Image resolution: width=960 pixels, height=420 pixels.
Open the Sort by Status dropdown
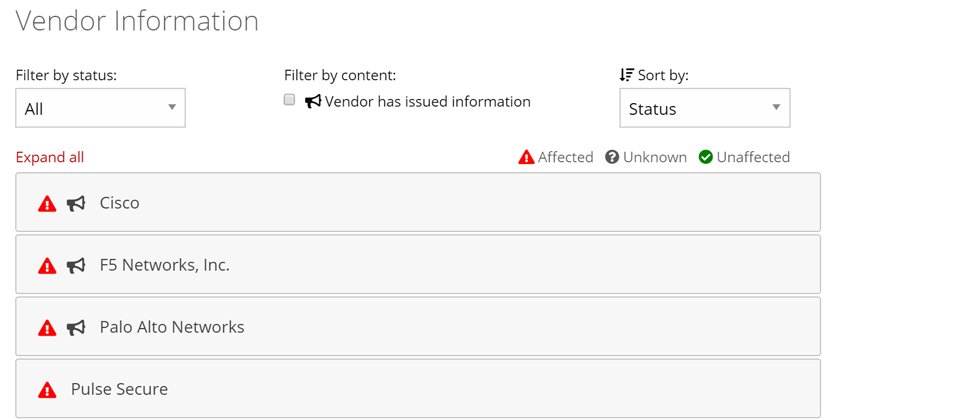pos(705,108)
